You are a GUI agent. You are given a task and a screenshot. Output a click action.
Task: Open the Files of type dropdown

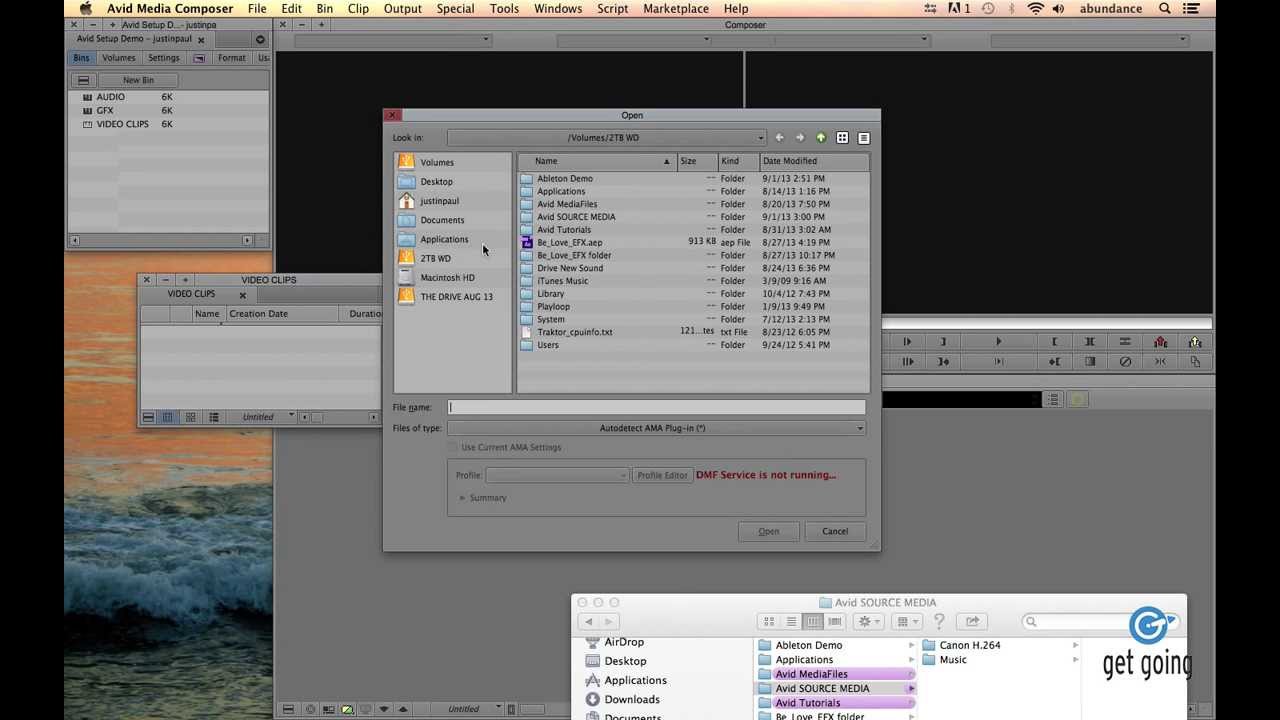point(656,428)
